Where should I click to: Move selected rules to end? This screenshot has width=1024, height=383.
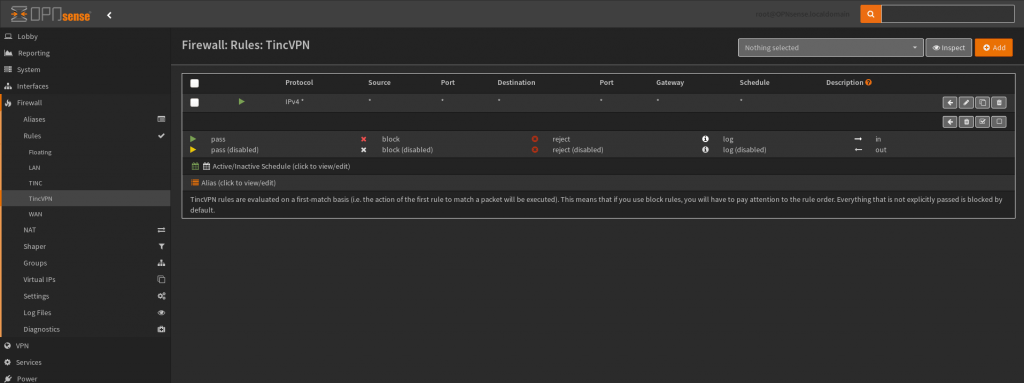(950, 122)
